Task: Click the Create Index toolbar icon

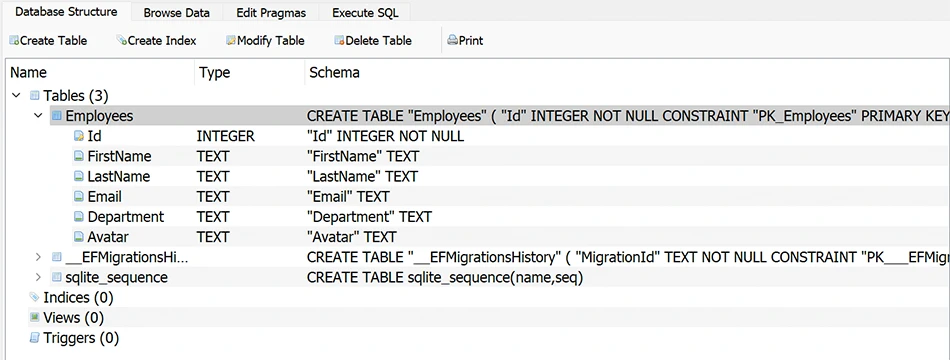Action: coord(122,41)
